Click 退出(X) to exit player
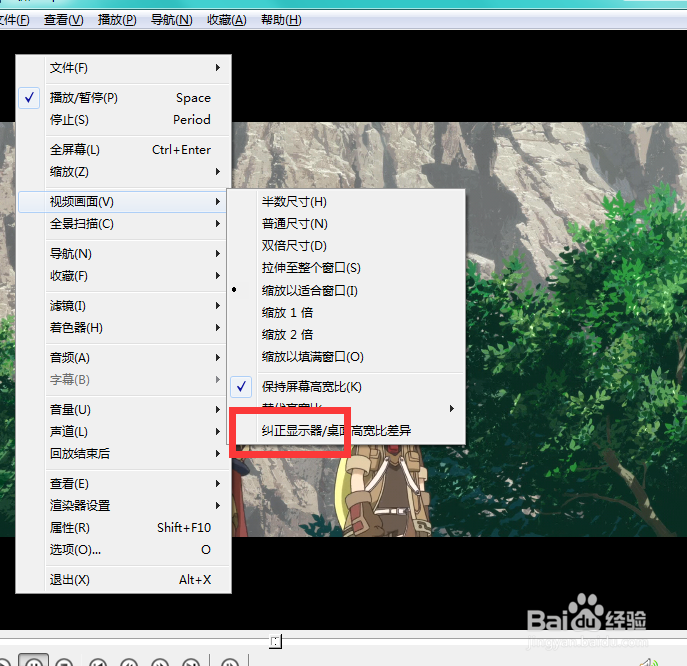This screenshot has width=687, height=666. tap(124, 580)
